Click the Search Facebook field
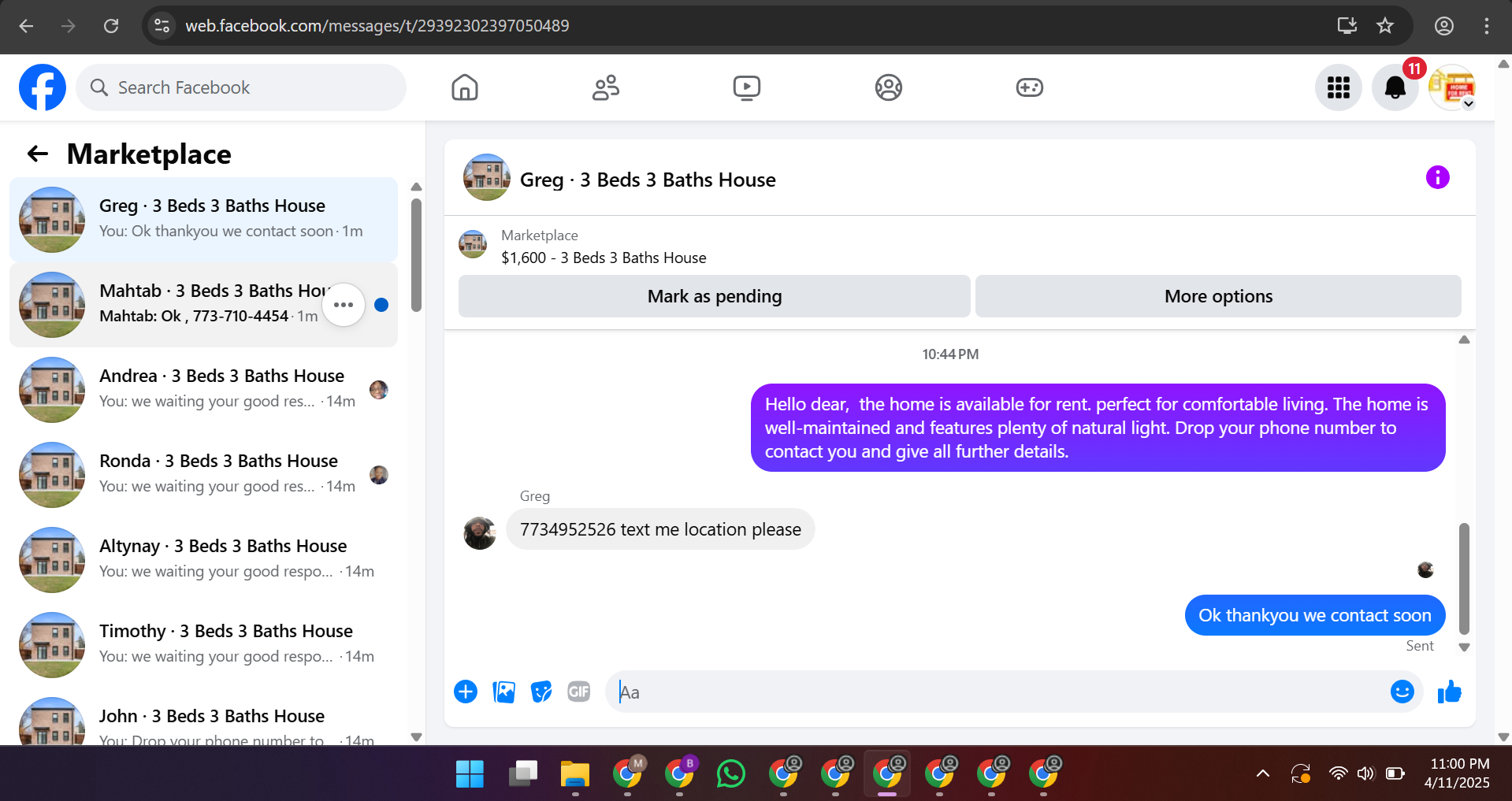Image resolution: width=1512 pixels, height=801 pixels. tap(241, 87)
